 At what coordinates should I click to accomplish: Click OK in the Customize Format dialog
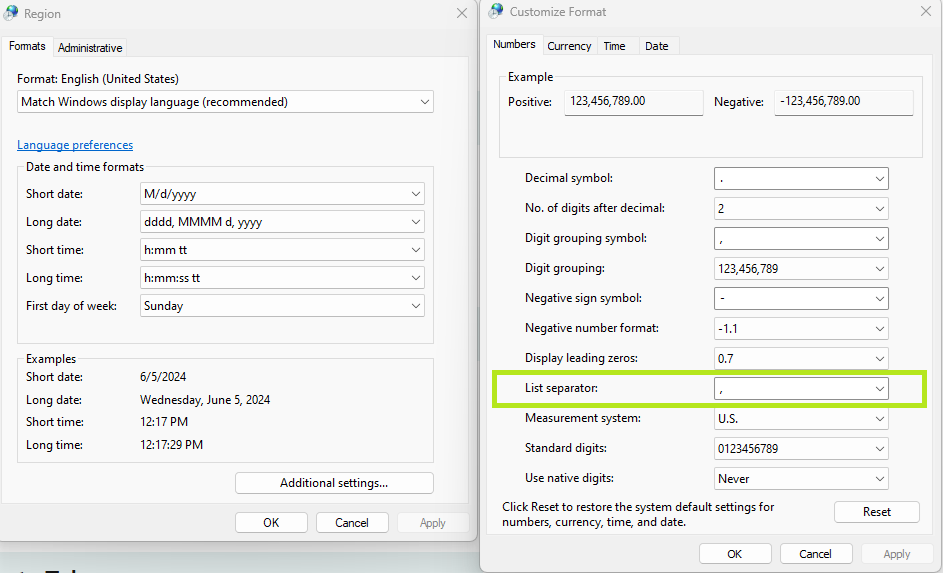[735, 554]
